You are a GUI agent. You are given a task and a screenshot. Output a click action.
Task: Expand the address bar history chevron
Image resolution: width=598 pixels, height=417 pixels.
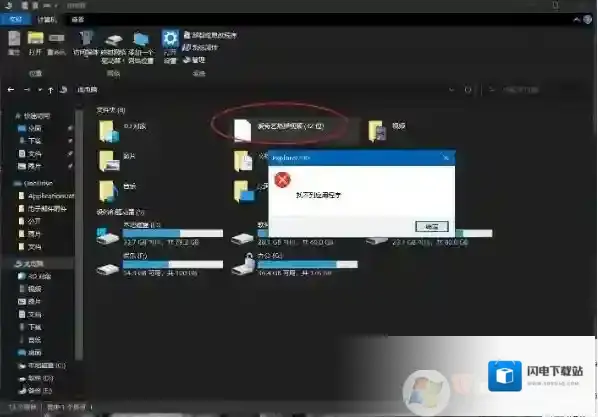click(452, 90)
